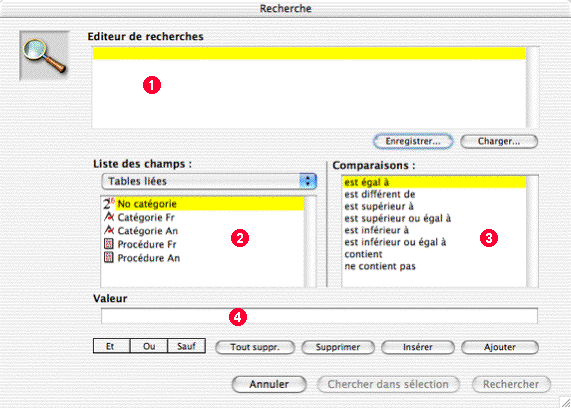Click the Tables liées dropdown arrows
571x408 pixels.
[x=308, y=181]
